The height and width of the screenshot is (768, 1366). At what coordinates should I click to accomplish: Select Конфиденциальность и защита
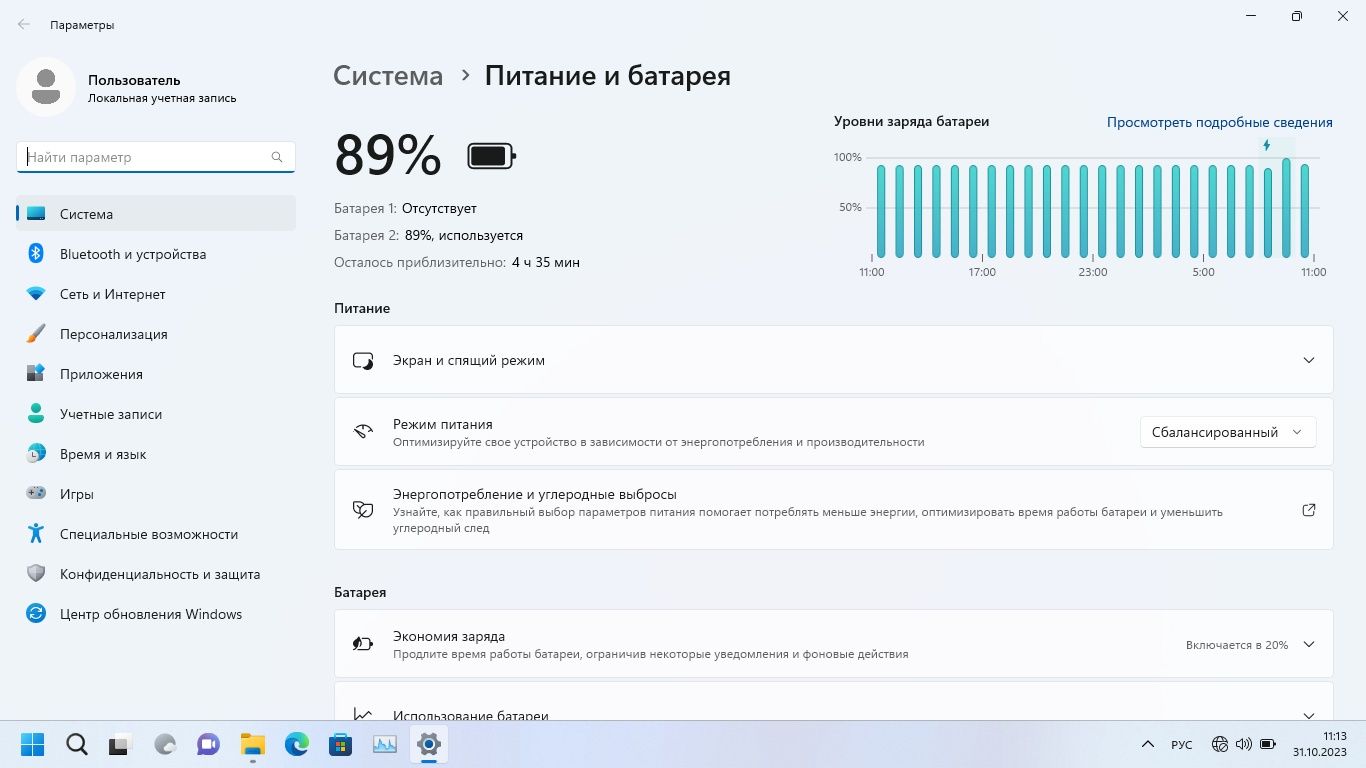[x=156, y=574]
